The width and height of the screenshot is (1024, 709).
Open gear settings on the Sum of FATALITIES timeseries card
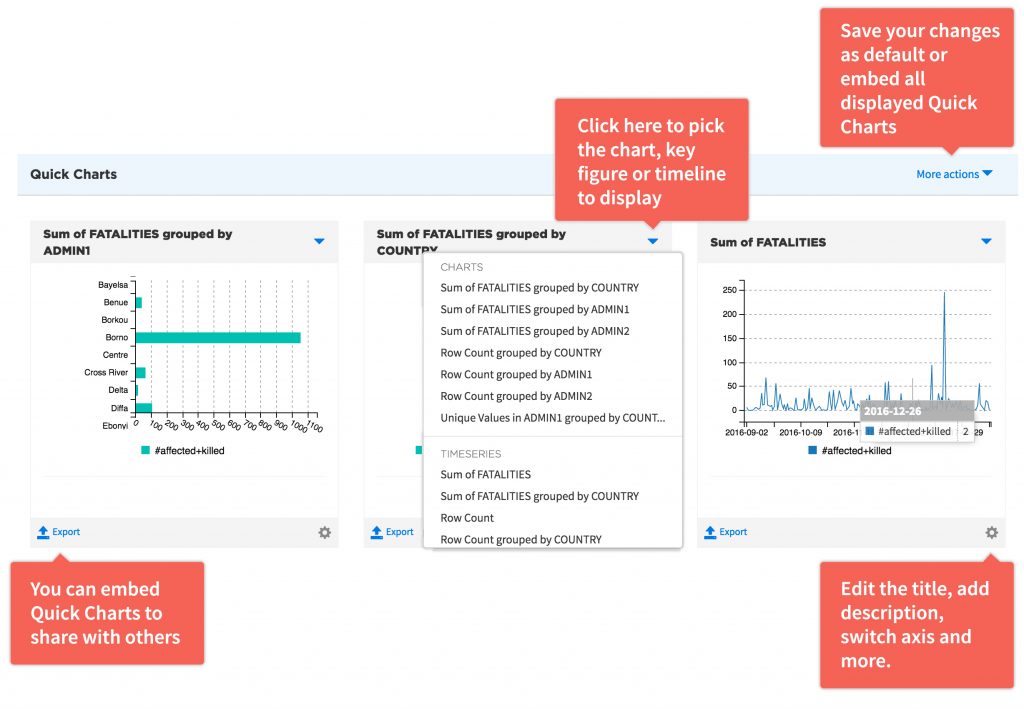pos(991,533)
